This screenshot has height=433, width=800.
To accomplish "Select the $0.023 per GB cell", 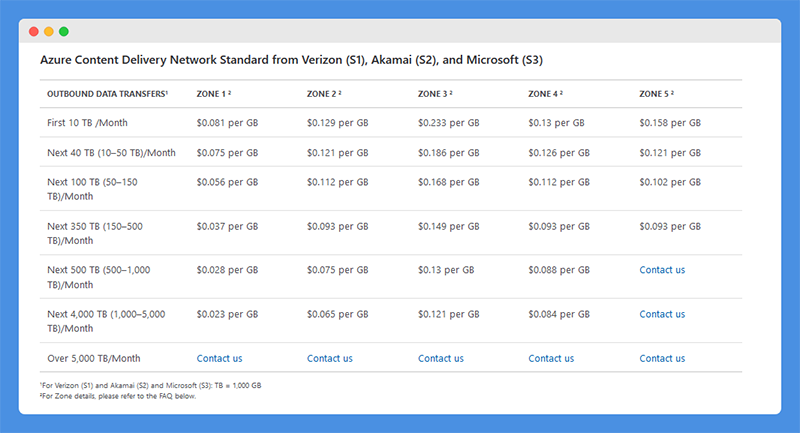I will click(x=227, y=314).
